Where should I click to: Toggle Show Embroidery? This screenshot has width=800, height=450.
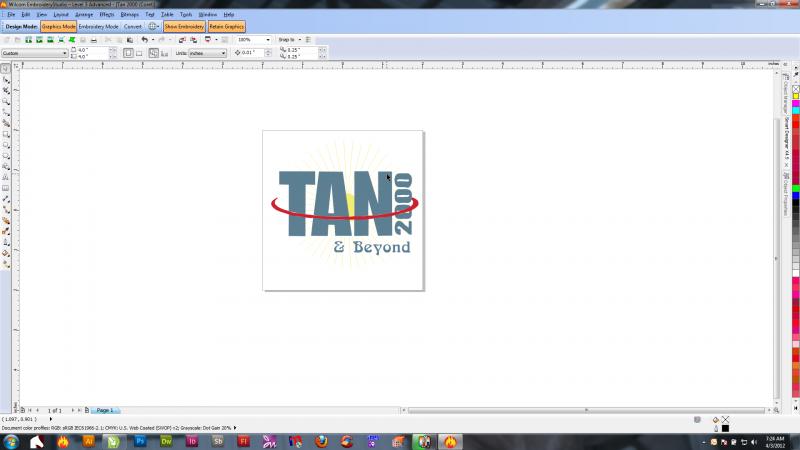point(184,27)
